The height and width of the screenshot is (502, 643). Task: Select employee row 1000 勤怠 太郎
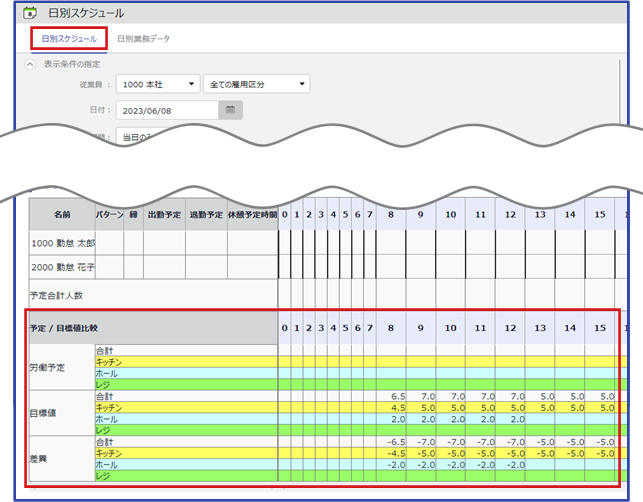coord(62,243)
